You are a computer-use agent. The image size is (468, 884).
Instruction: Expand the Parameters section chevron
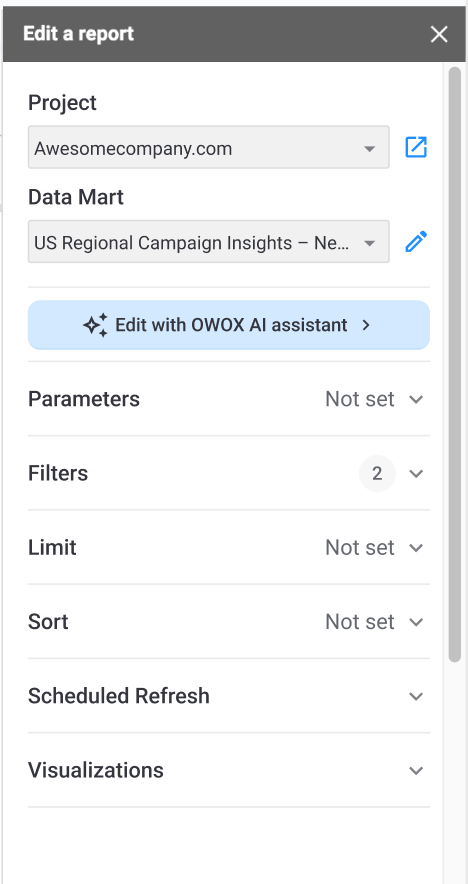[x=416, y=399]
